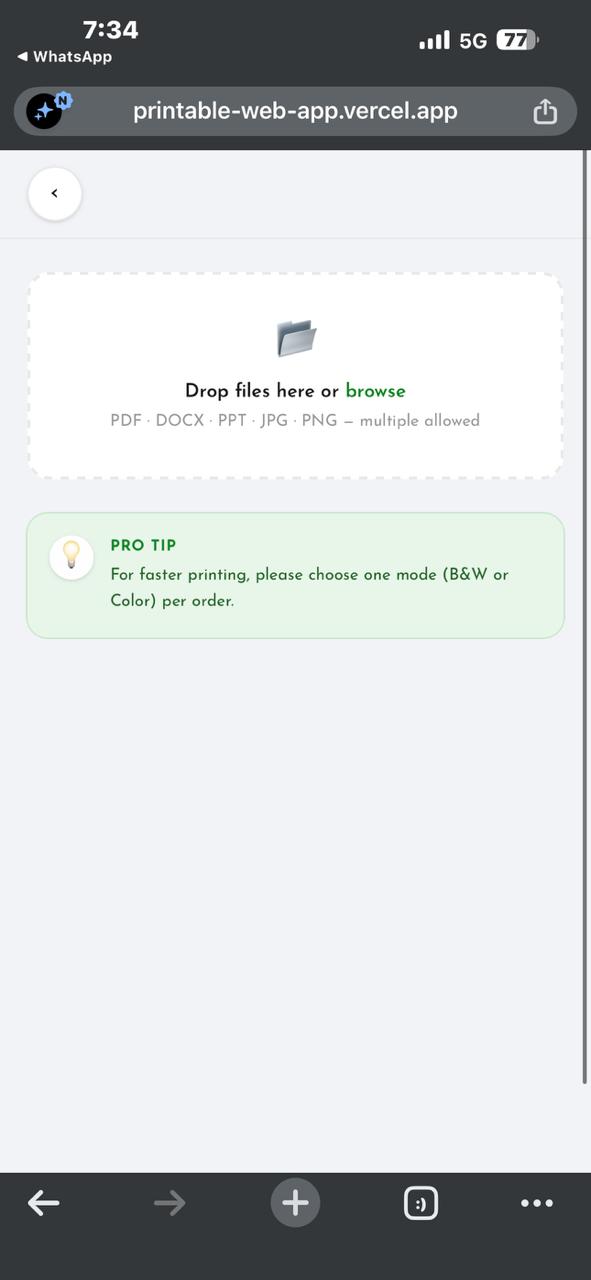Open file picker via the browse link
This screenshot has height=1280, width=591.
pyautogui.click(x=375, y=391)
